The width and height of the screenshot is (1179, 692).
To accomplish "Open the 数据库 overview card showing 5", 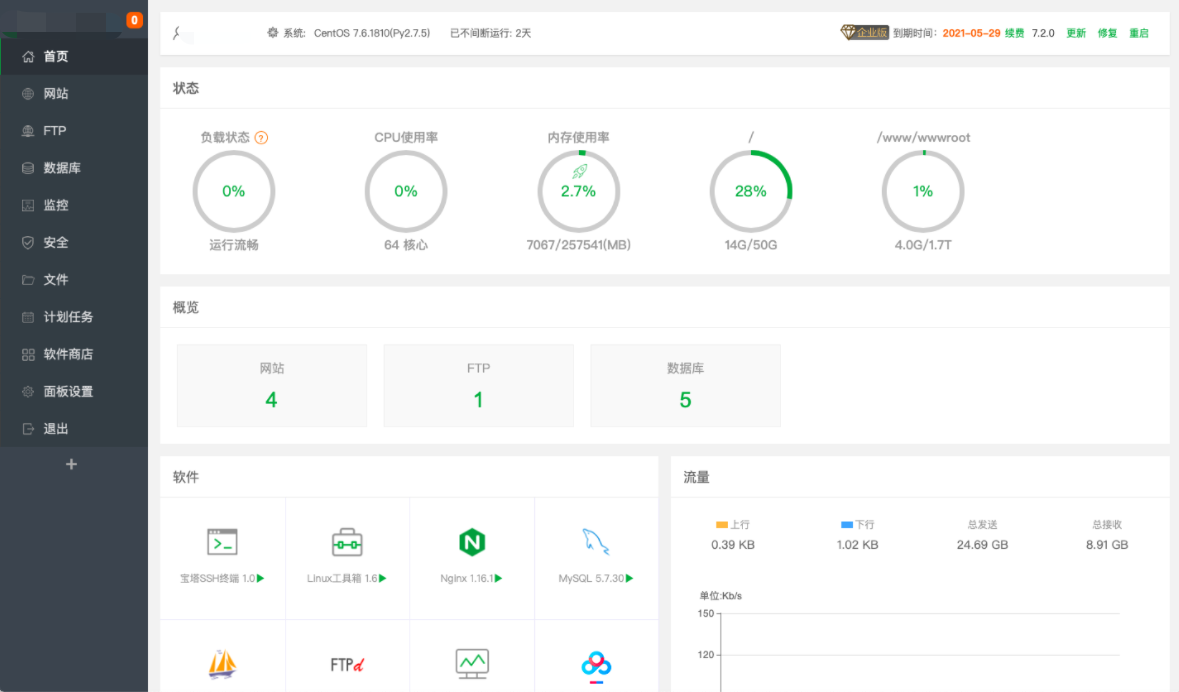I will [x=686, y=386].
